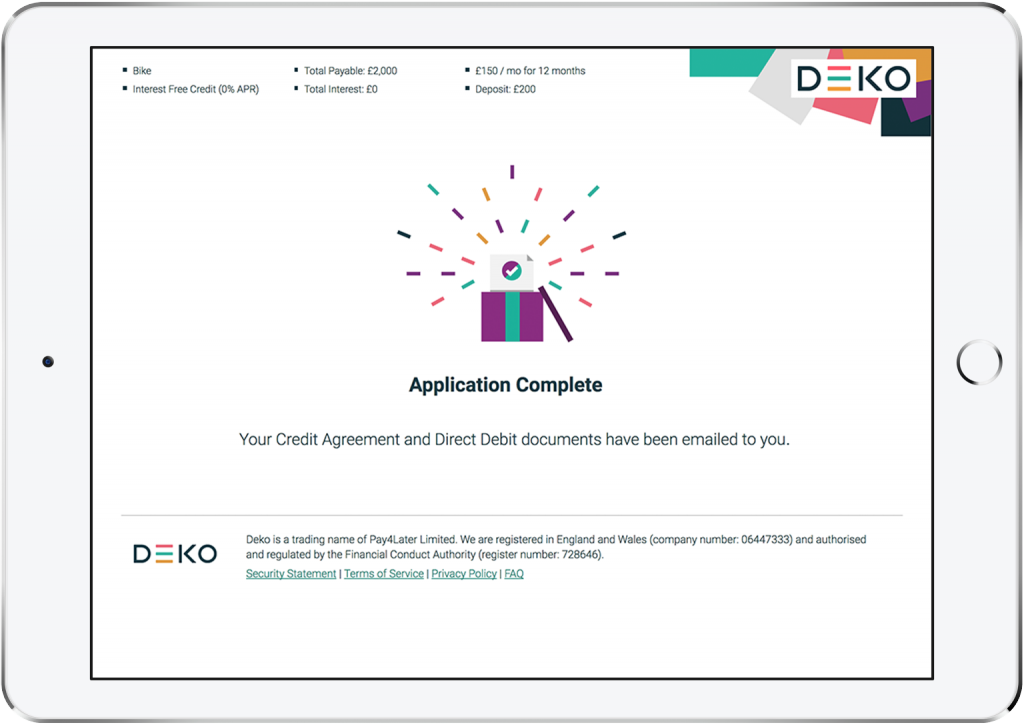Click the documents emailed confirmation message
Screen dimensions: 1024x725
[514, 439]
